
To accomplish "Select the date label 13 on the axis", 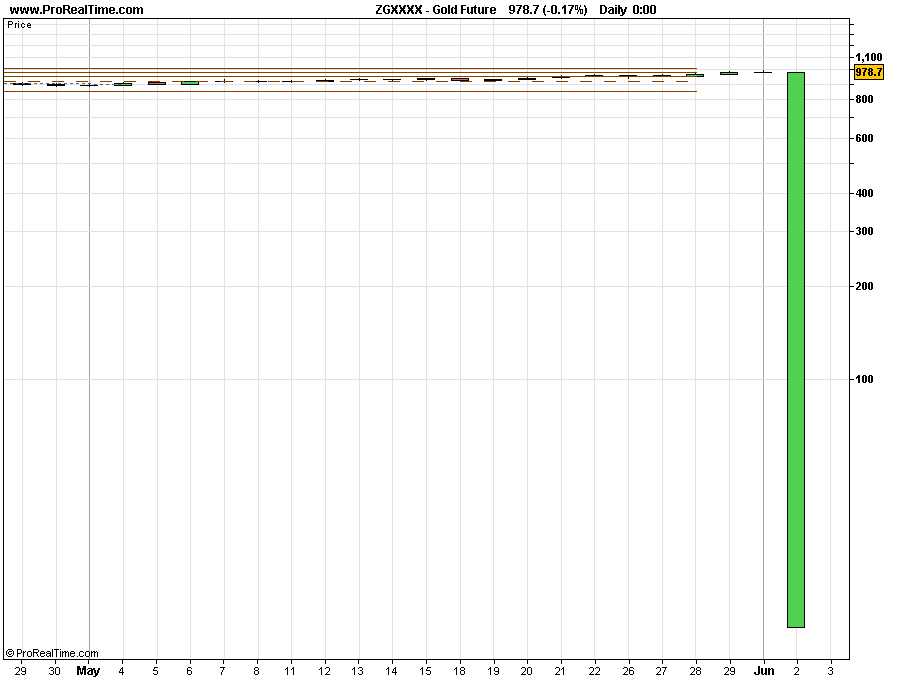I will click(358, 671).
